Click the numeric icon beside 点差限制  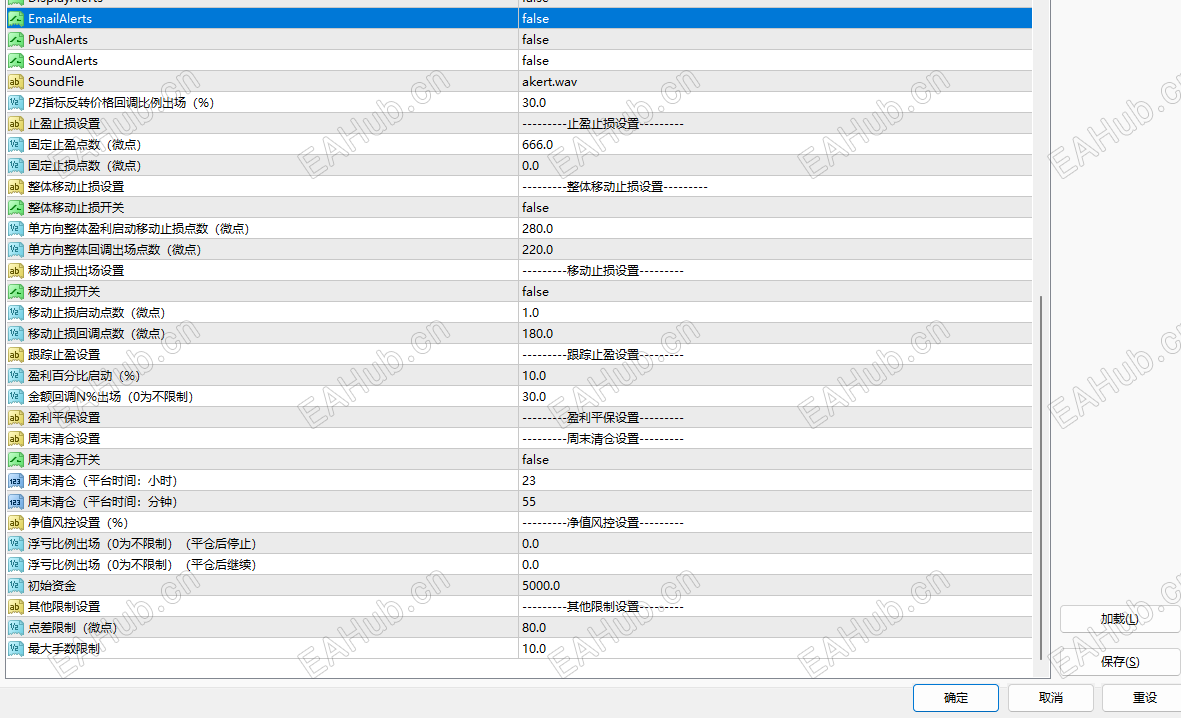pyautogui.click(x=15, y=627)
